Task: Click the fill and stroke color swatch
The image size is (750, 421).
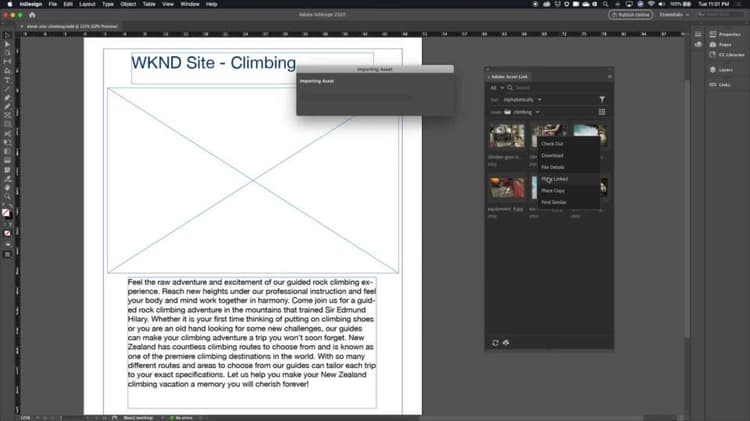Action: coord(6,213)
